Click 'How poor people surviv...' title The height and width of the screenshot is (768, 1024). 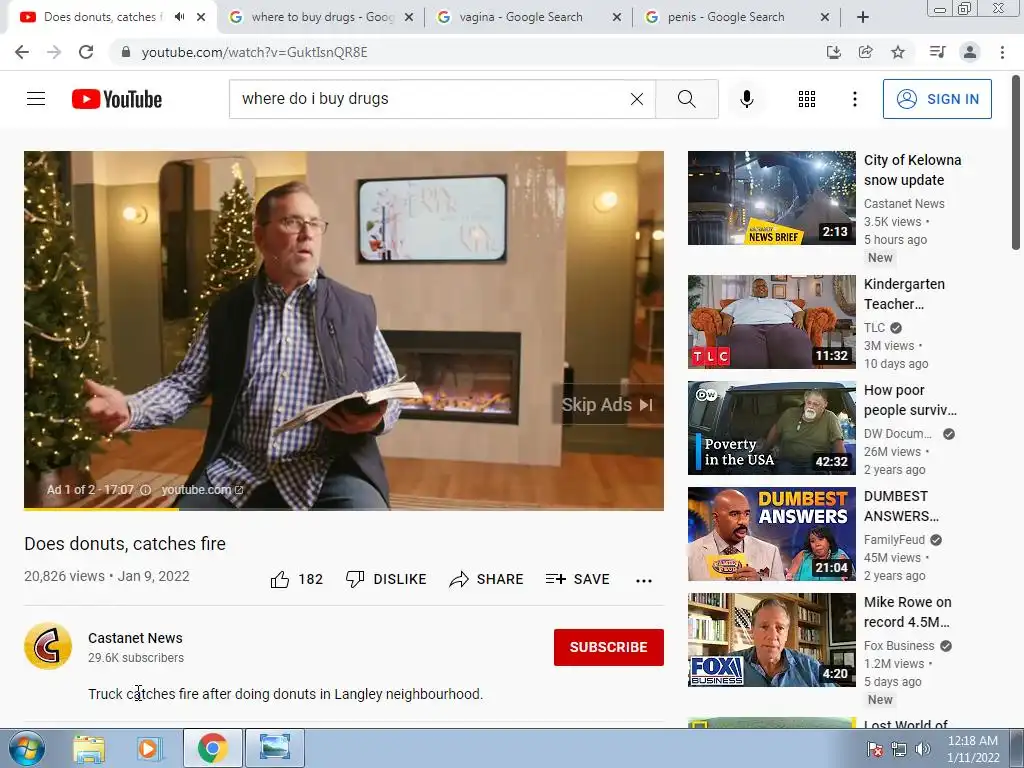pos(910,400)
